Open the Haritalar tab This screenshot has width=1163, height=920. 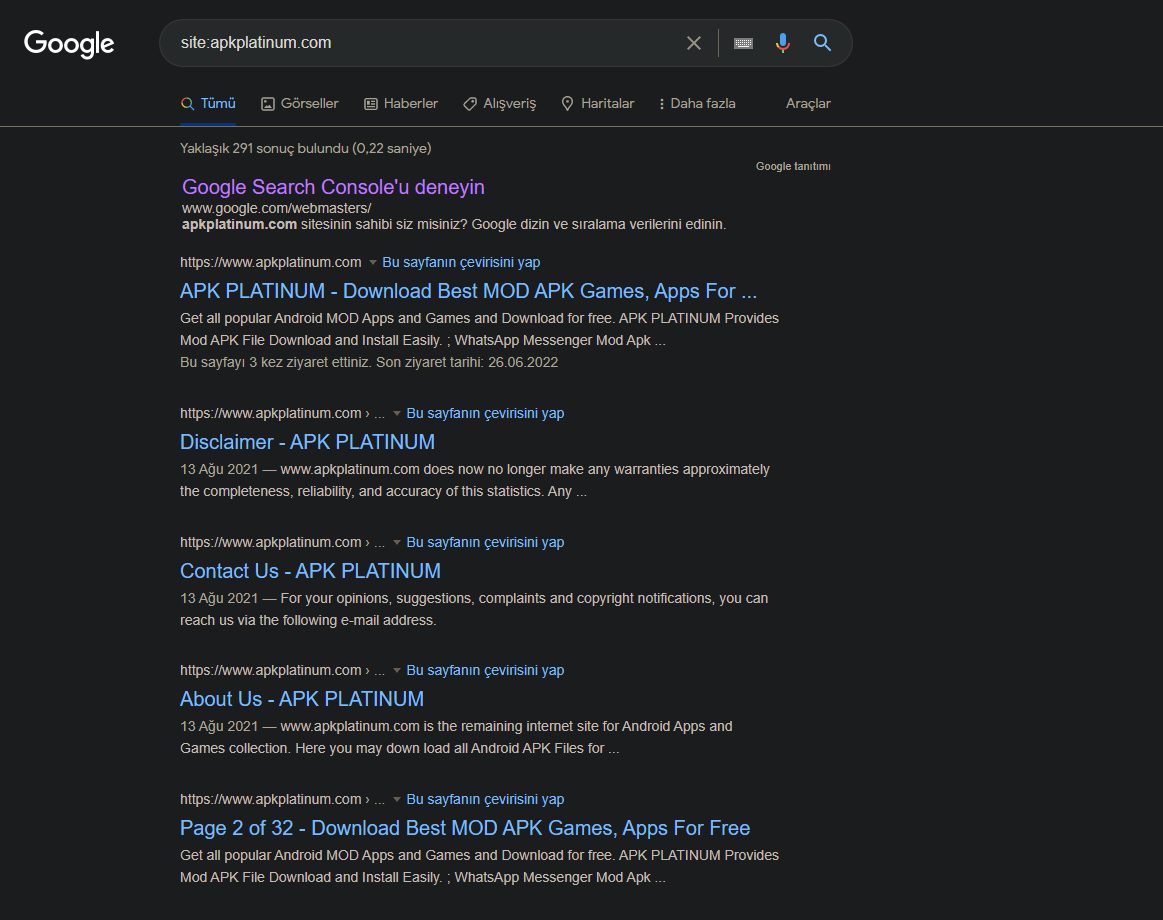click(598, 104)
